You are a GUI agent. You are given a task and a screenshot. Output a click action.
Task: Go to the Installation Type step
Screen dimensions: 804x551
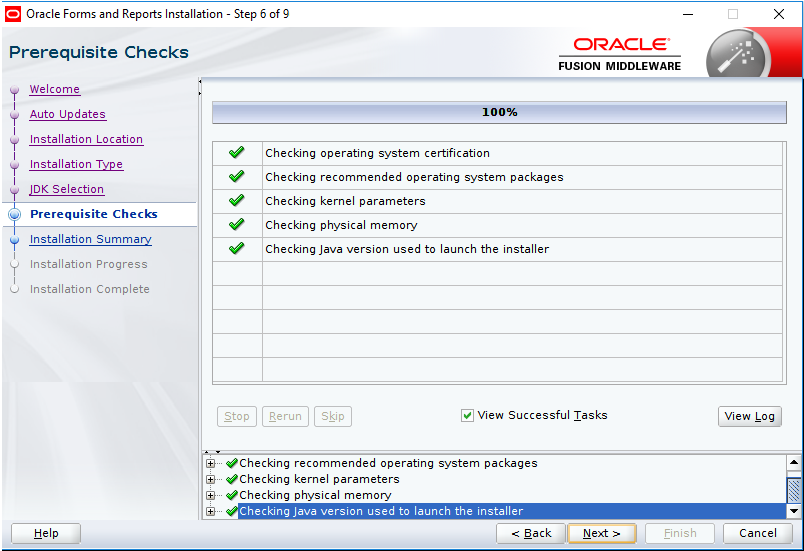tap(76, 164)
